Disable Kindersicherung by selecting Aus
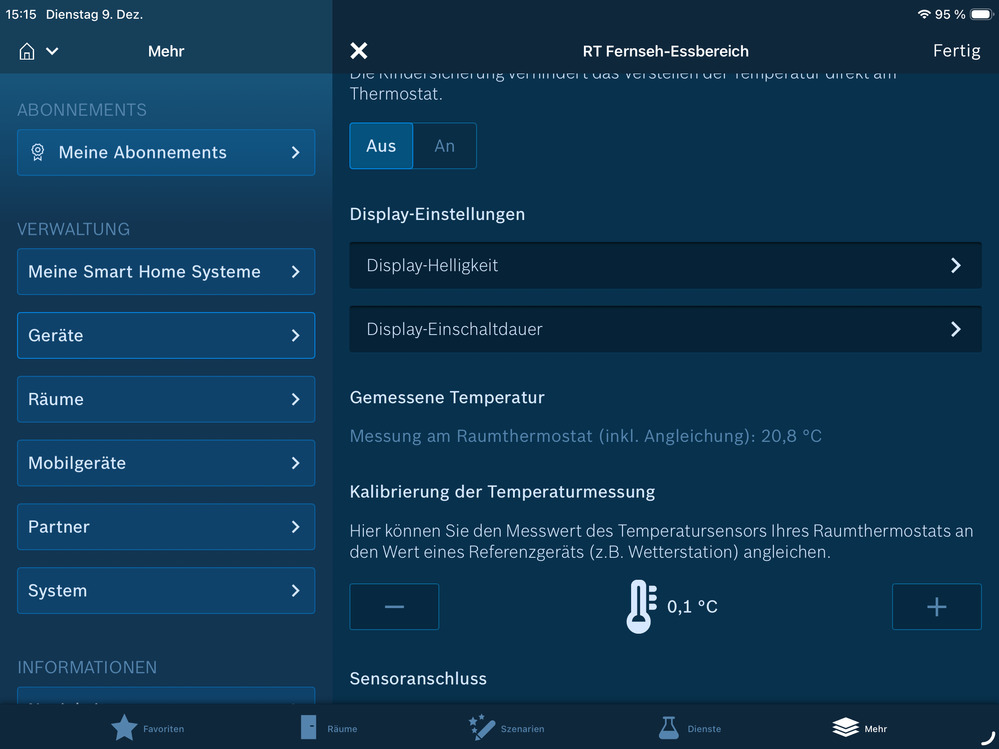Image resolution: width=999 pixels, height=749 pixels. click(x=380, y=145)
